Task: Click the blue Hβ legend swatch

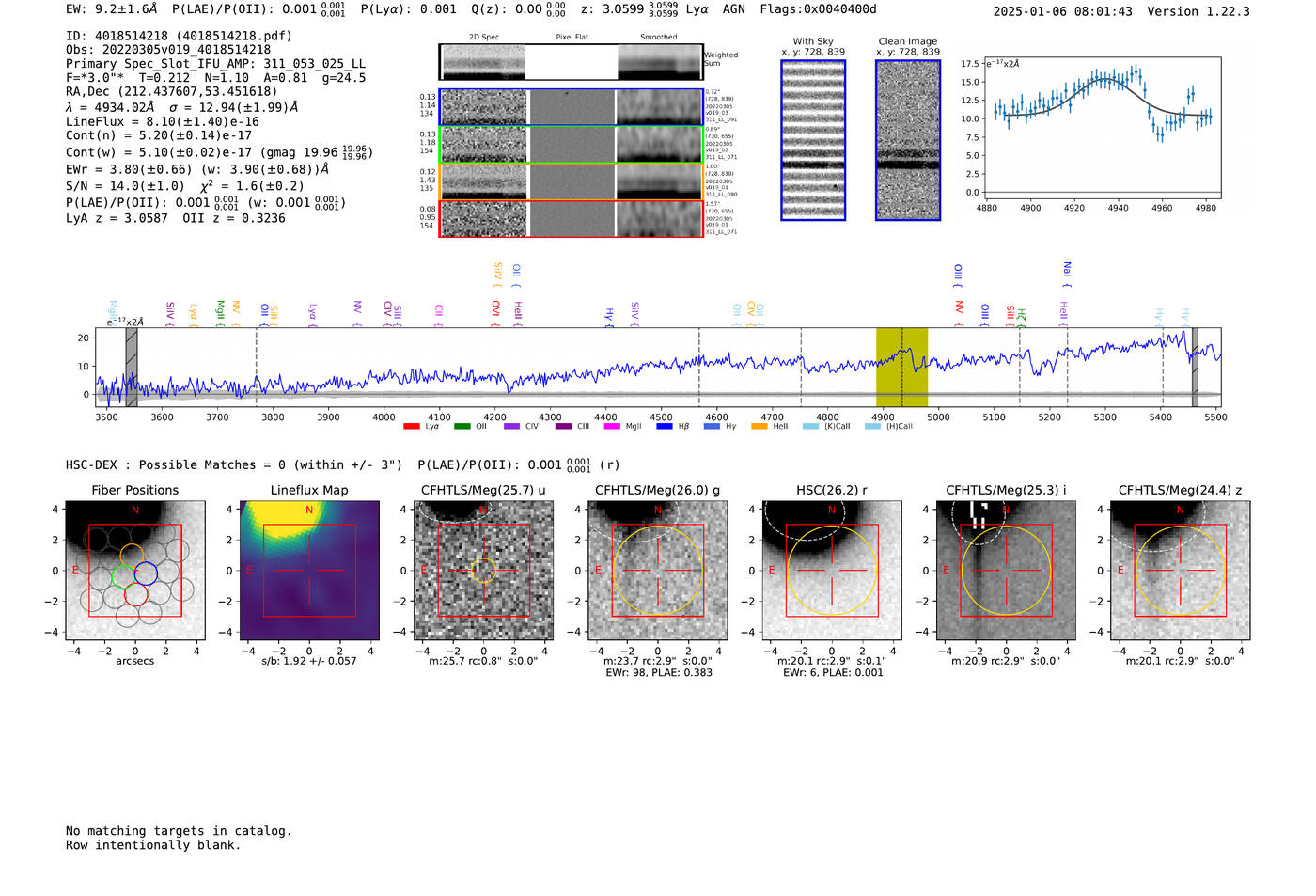Action: coord(665,426)
